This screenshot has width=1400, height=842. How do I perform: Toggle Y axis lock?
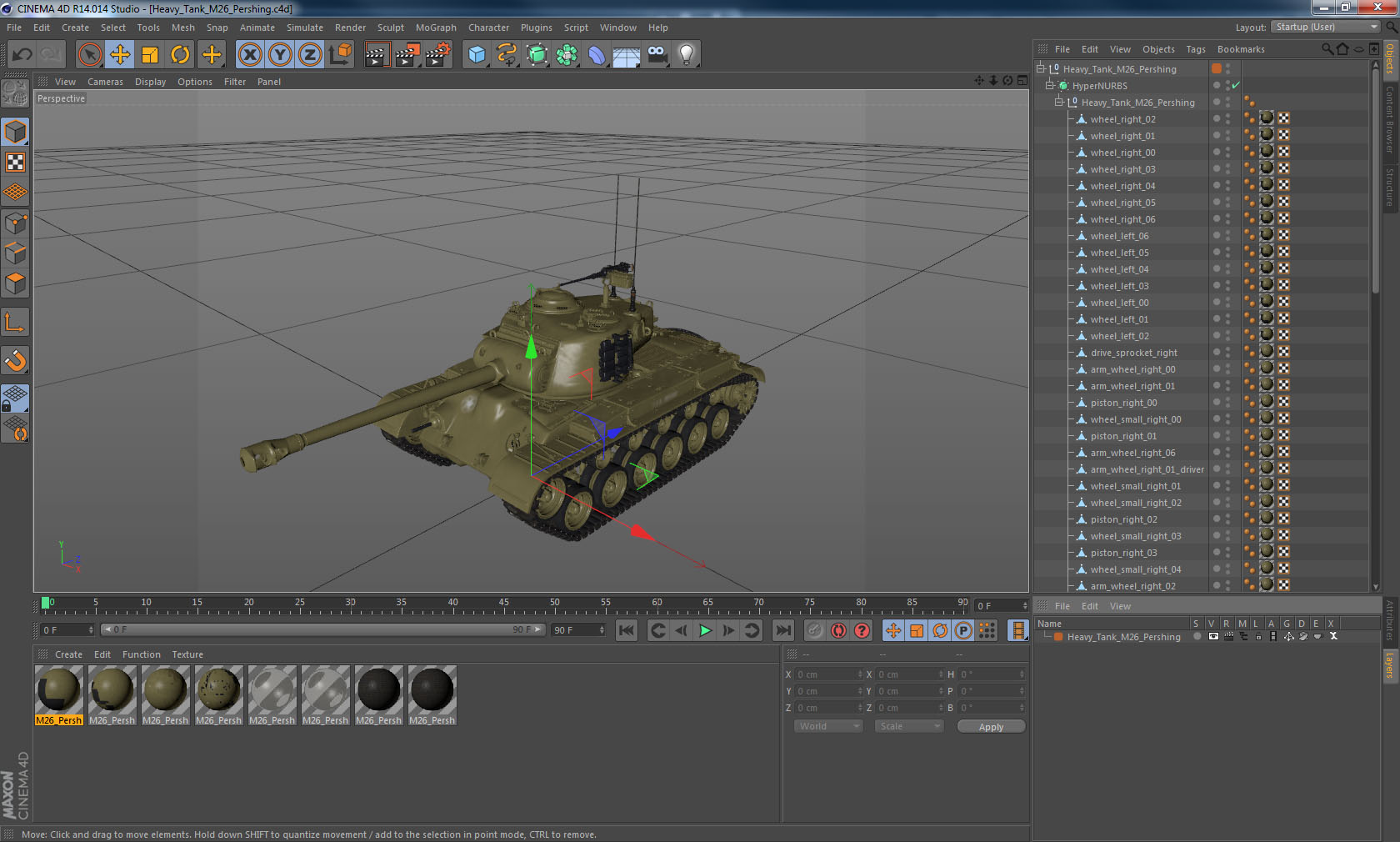[280, 55]
